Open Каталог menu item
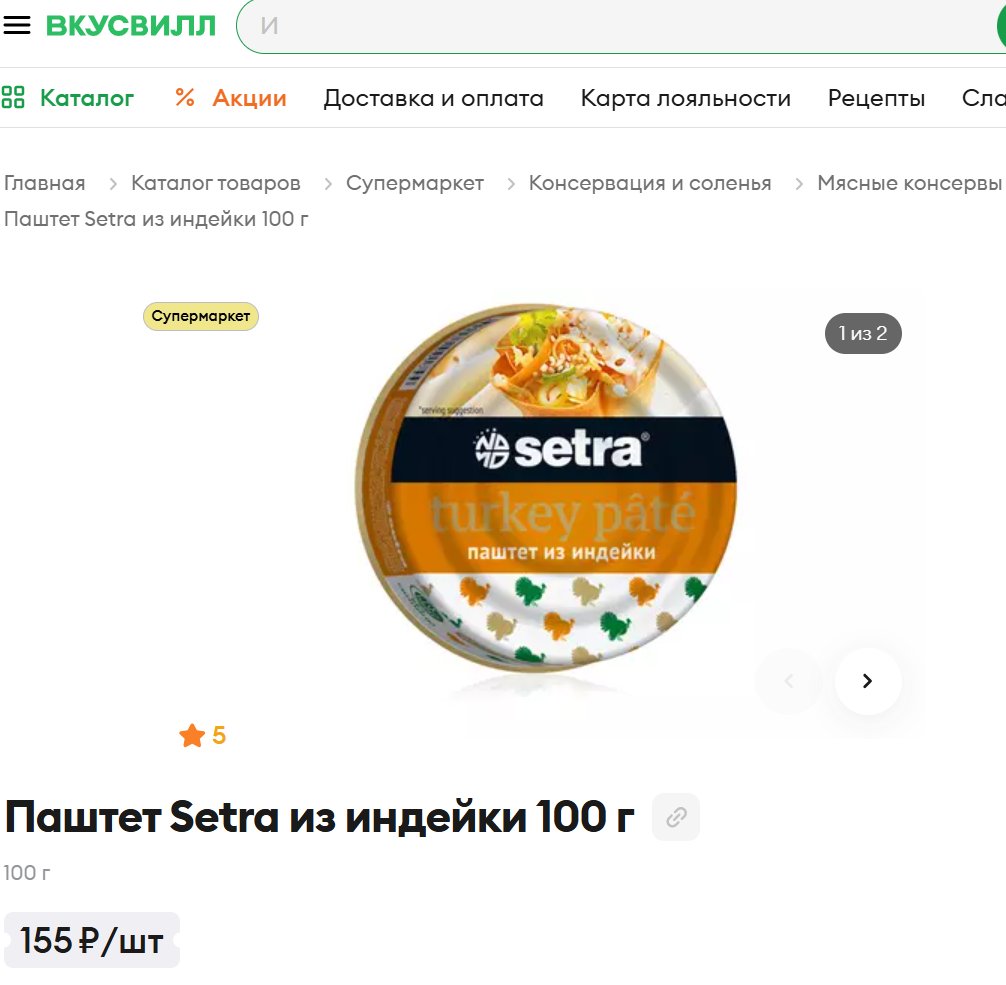This screenshot has width=1006, height=985. click(x=87, y=98)
